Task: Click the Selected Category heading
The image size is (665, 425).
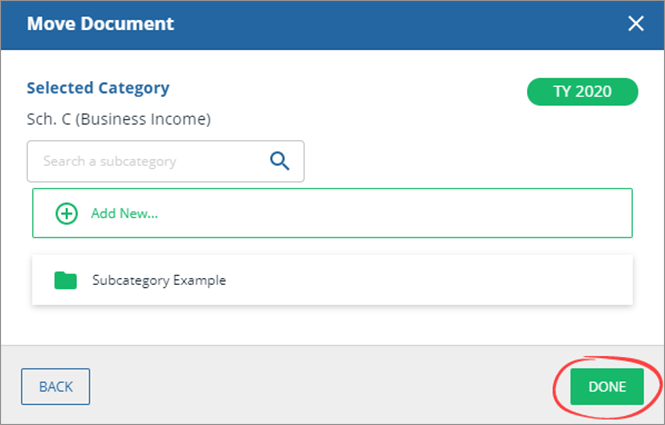Action: point(98,88)
